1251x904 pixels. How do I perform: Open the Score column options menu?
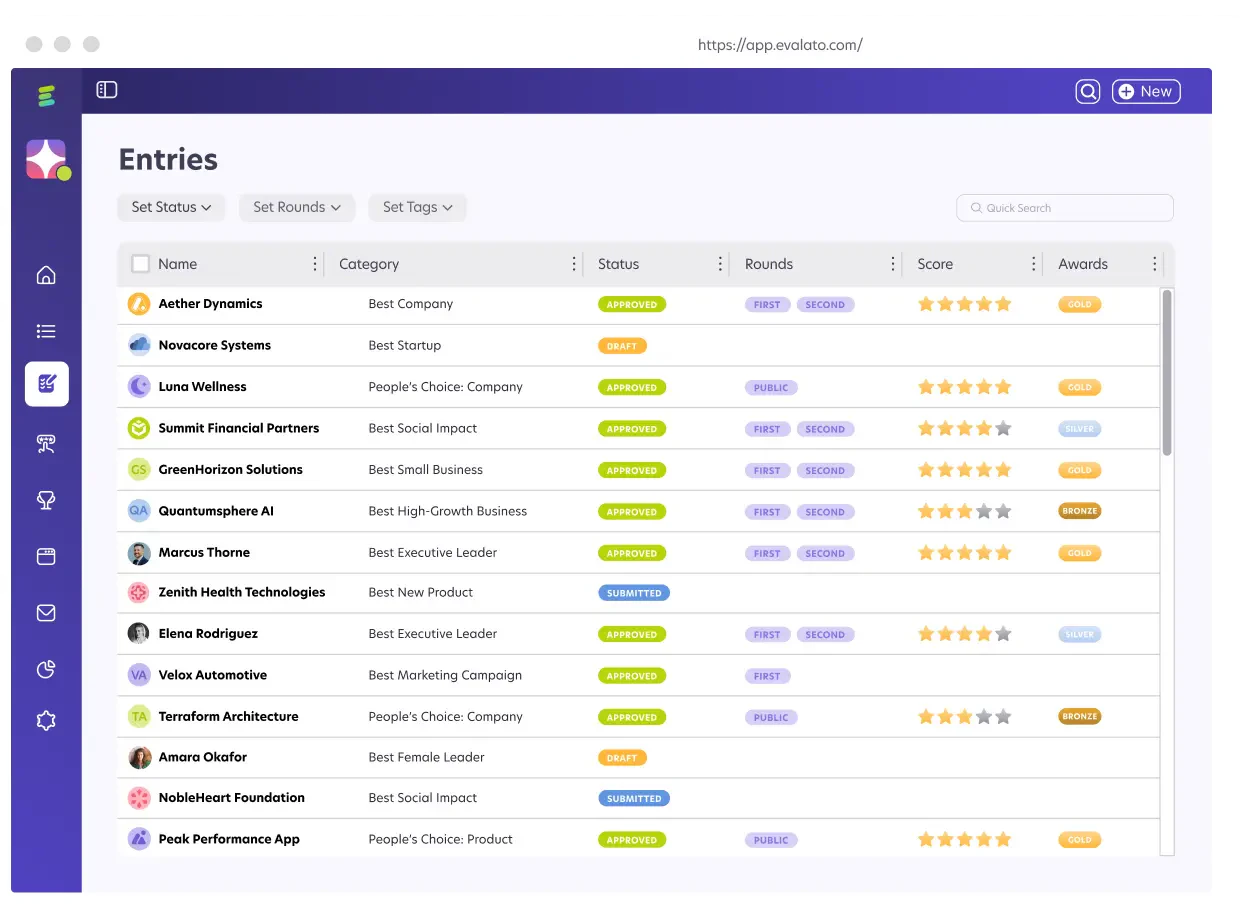[x=1034, y=264]
